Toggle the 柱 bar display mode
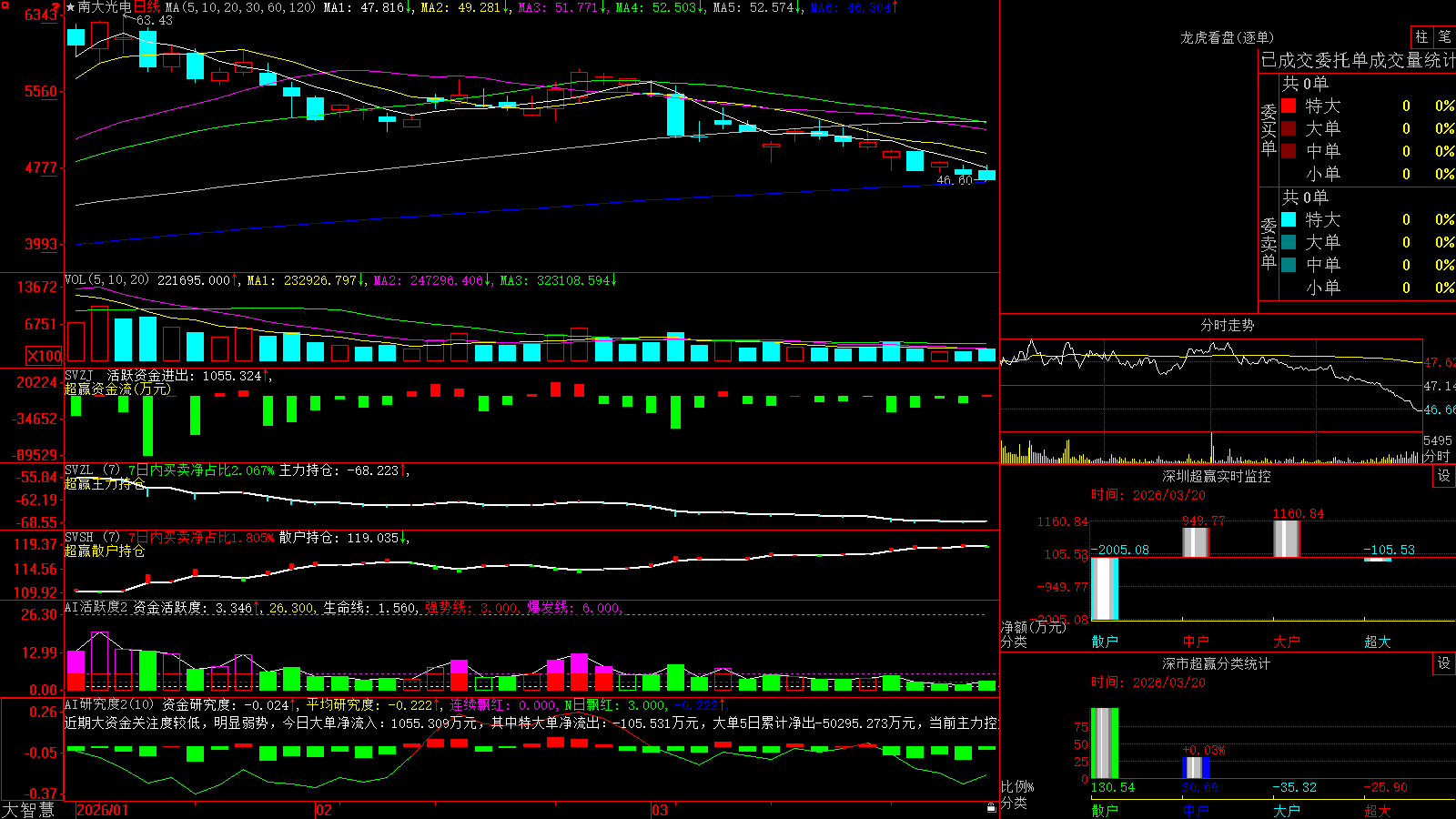The width and height of the screenshot is (1456, 819). [x=1421, y=36]
